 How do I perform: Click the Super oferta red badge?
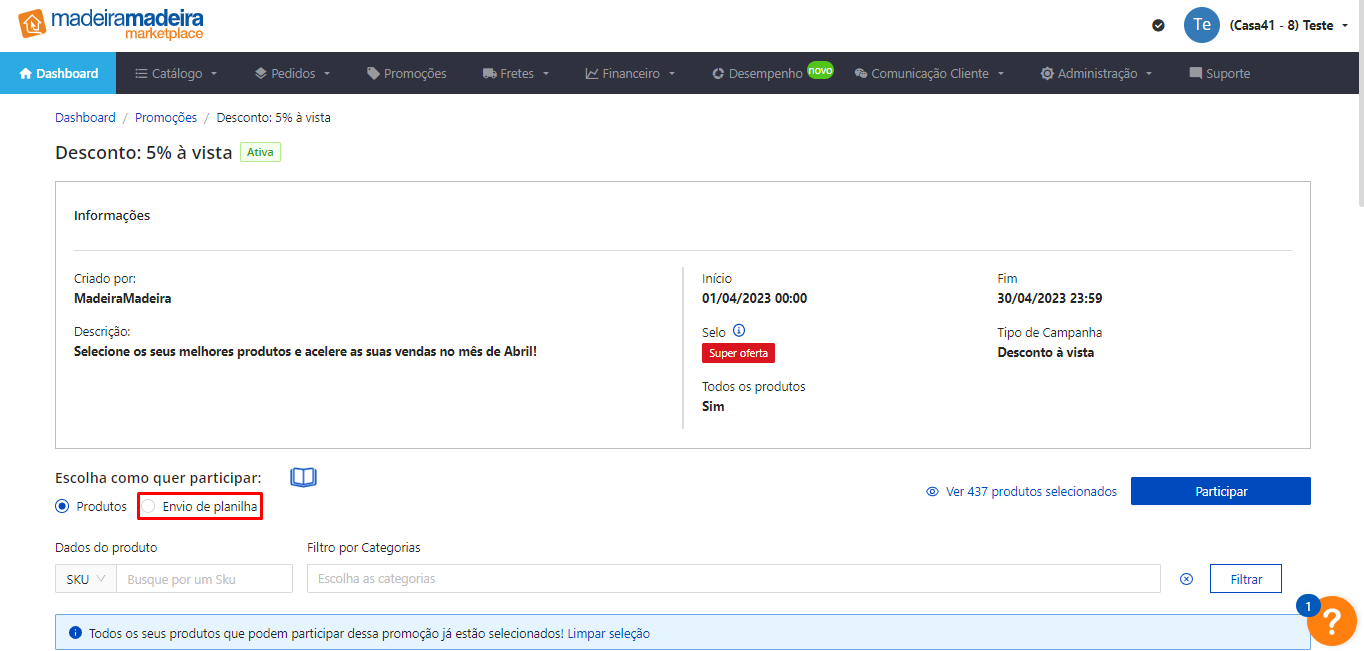pos(738,353)
